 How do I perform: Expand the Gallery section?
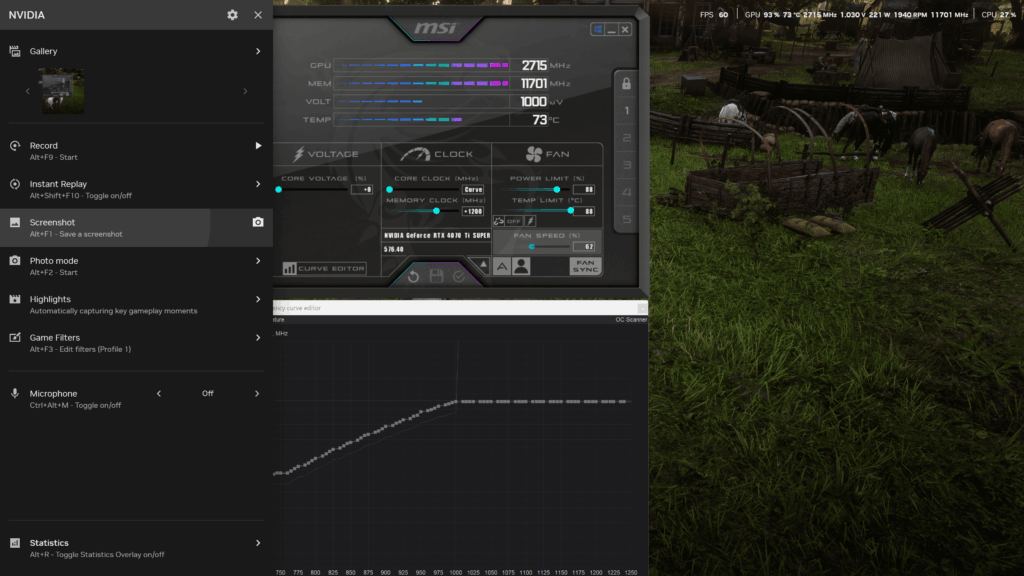(258, 51)
